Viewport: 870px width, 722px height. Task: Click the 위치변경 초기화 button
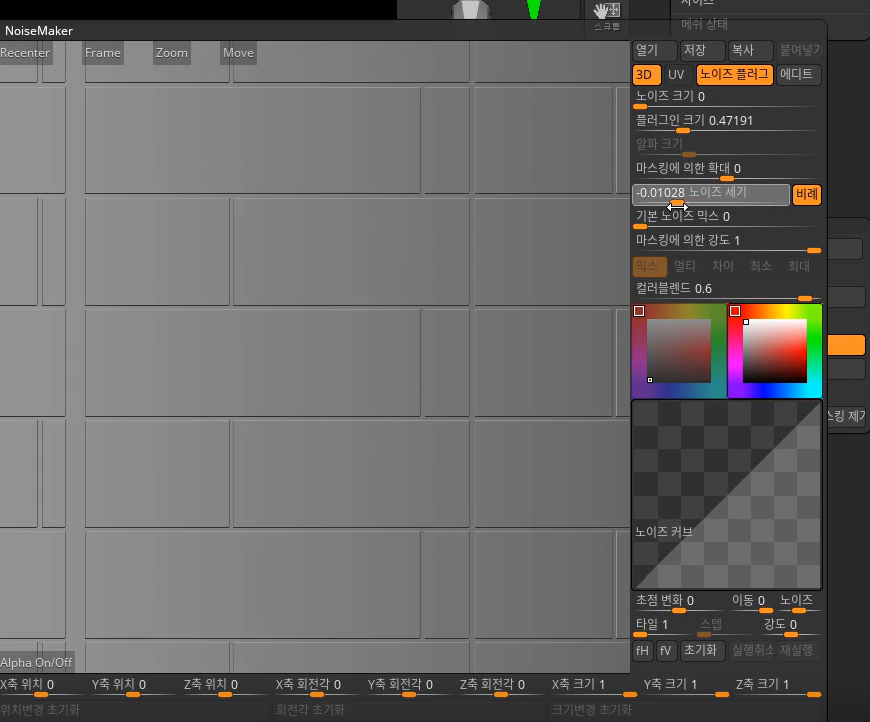[134, 710]
